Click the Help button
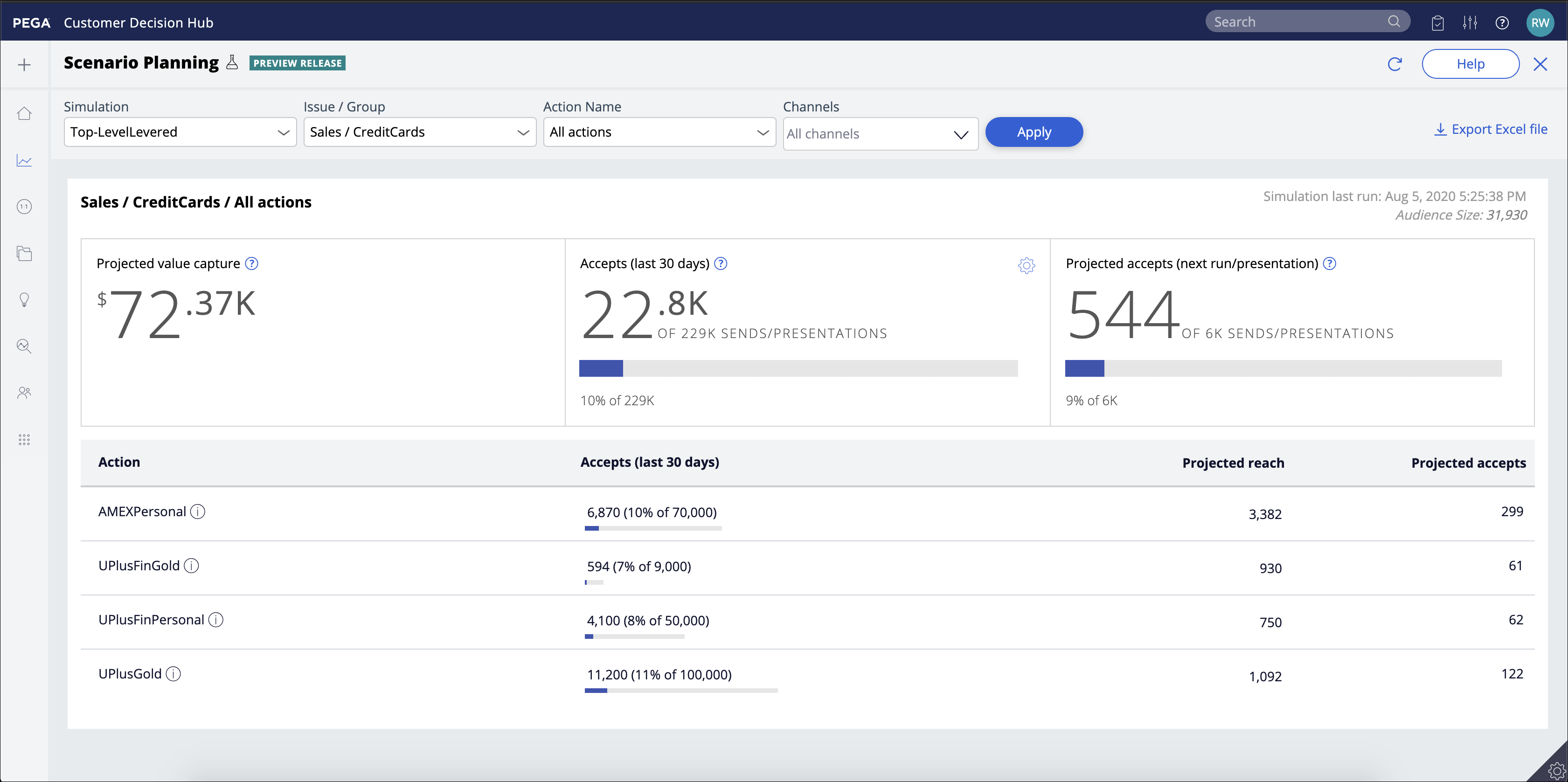 (1470, 64)
